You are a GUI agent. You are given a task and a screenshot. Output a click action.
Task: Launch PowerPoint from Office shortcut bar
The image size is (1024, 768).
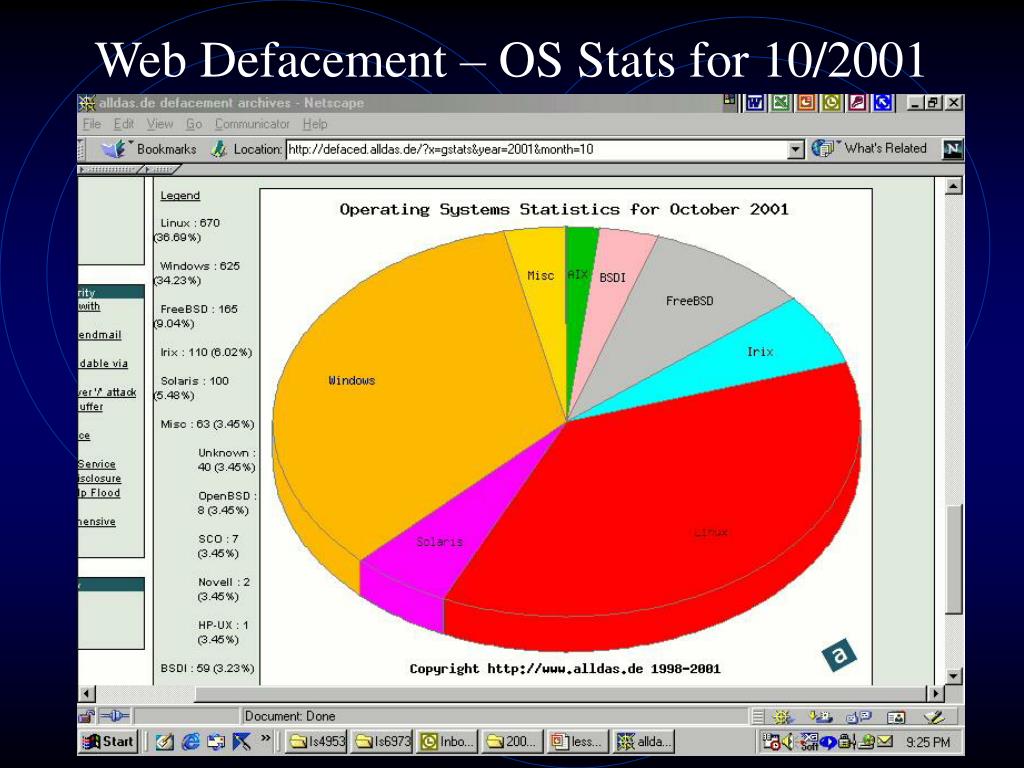tap(806, 103)
